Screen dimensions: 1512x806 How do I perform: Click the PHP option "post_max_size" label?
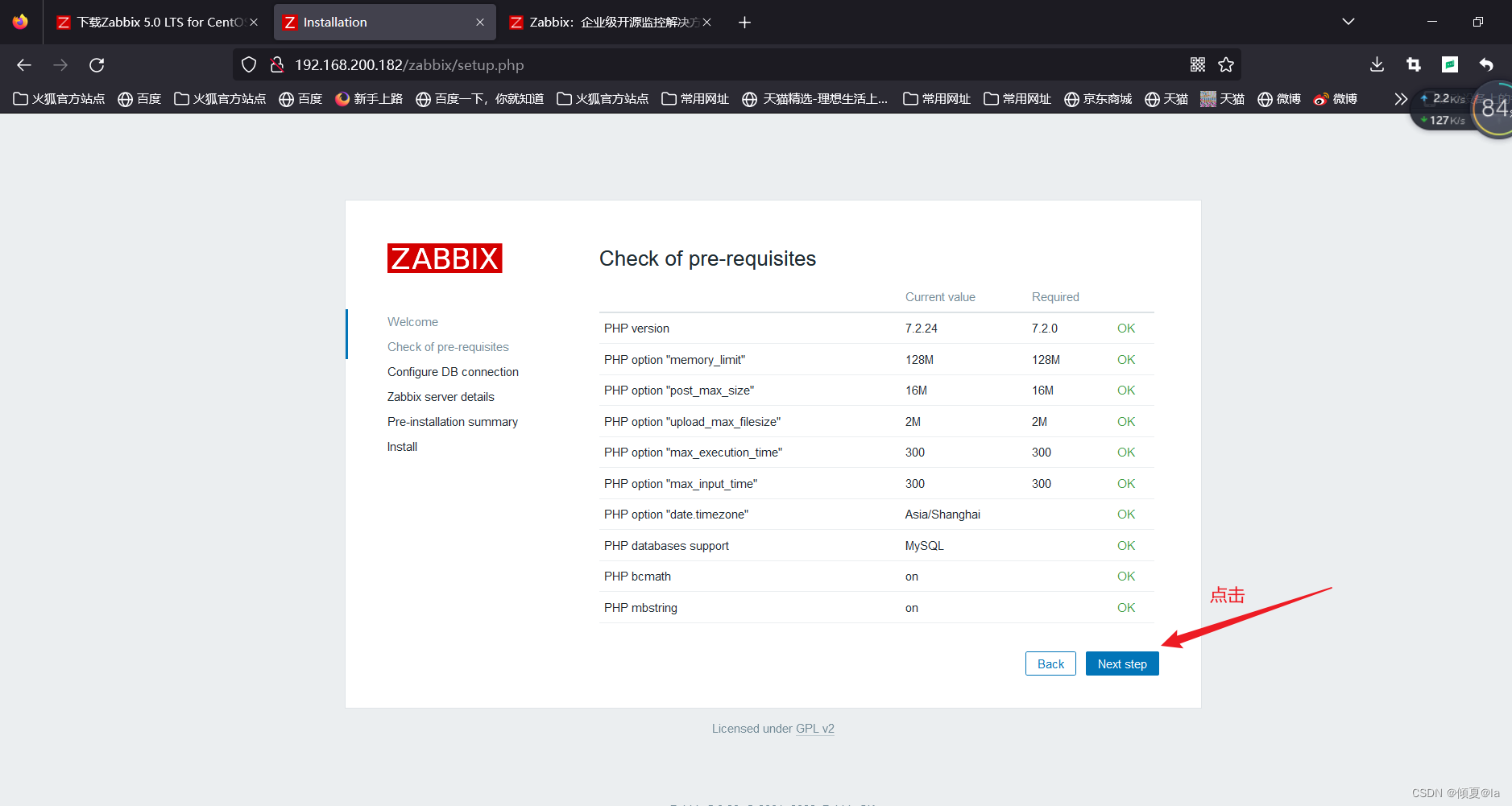pos(679,391)
